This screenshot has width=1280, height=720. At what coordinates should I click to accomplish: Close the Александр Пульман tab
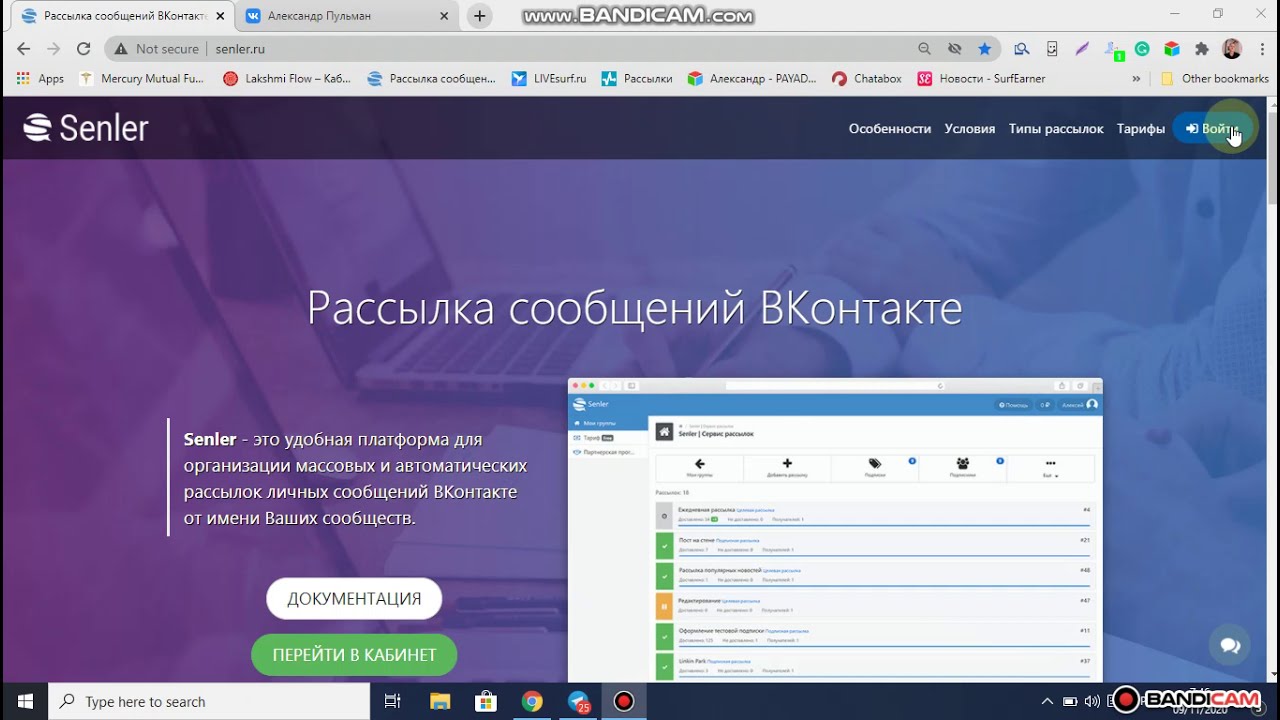444,16
